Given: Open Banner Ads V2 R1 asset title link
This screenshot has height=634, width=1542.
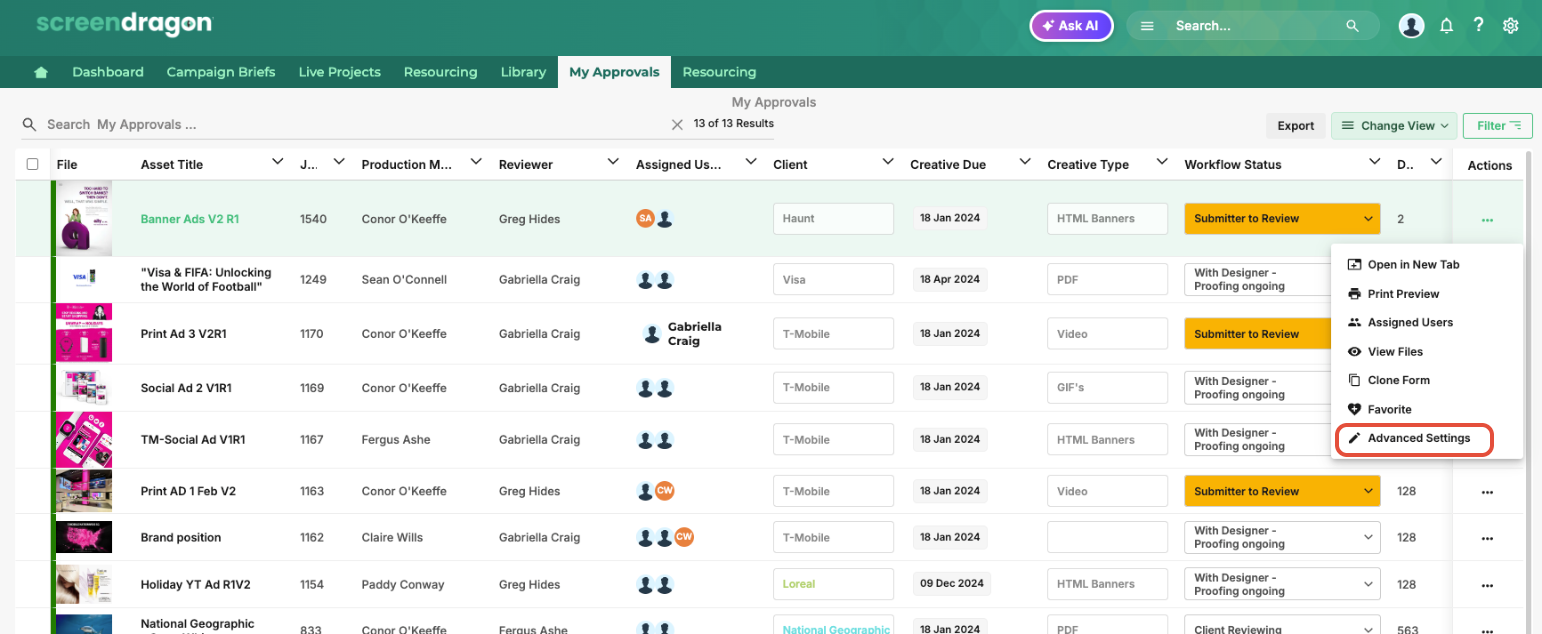Looking at the screenshot, I should tap(189, 219).
